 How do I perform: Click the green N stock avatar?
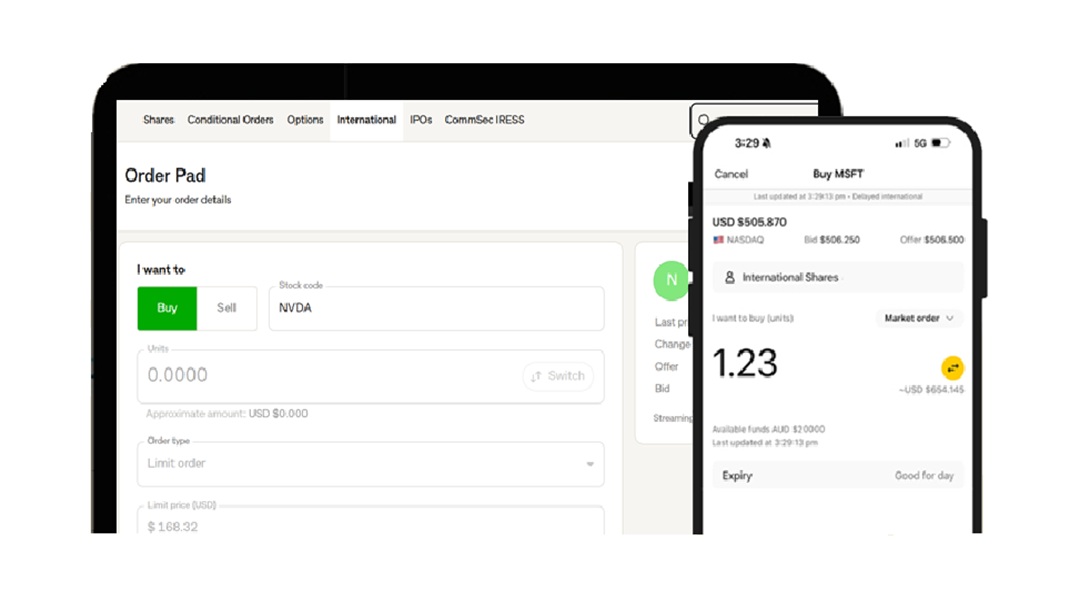tap(670, 281)
